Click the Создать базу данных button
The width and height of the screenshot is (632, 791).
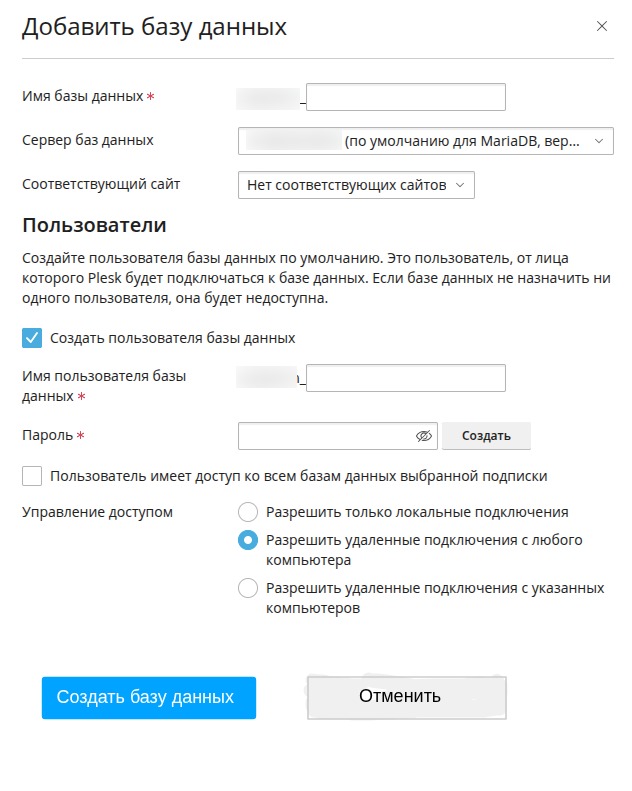click(149, 698)
